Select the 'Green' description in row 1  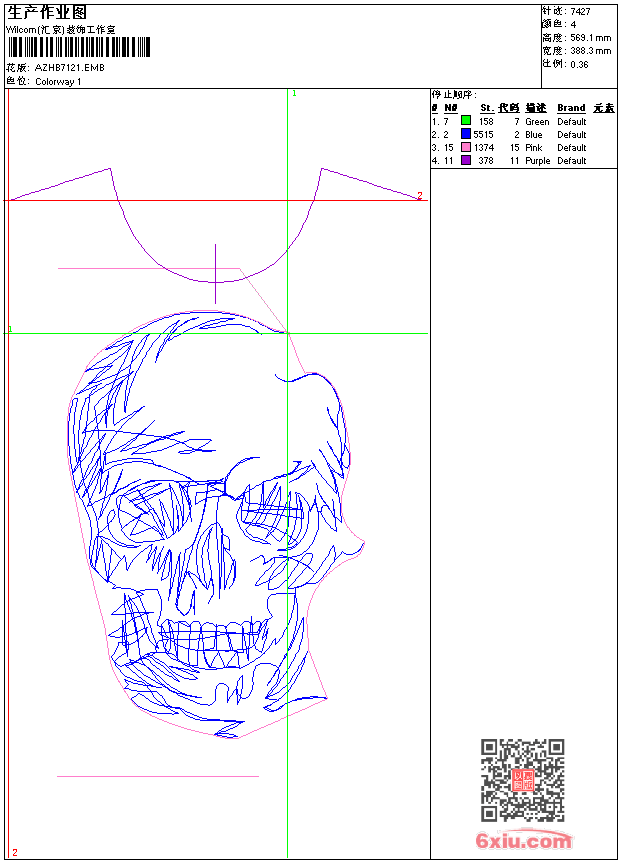[537, 121]
